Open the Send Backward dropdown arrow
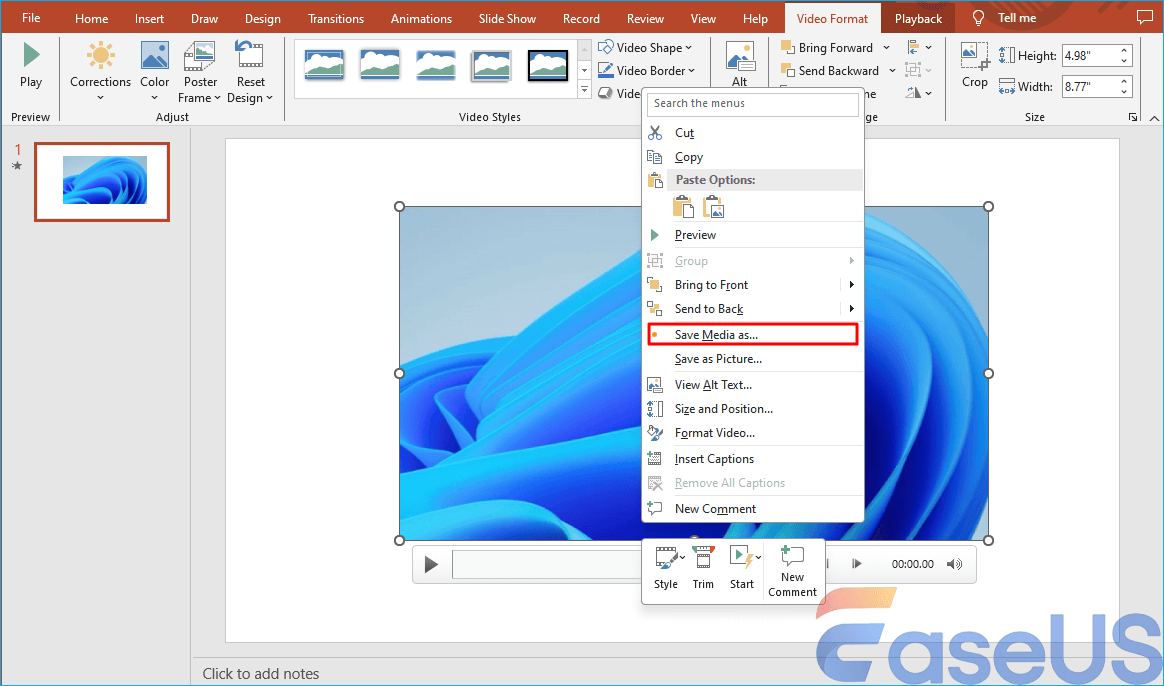1164x686 pixels. coord(892,71)
